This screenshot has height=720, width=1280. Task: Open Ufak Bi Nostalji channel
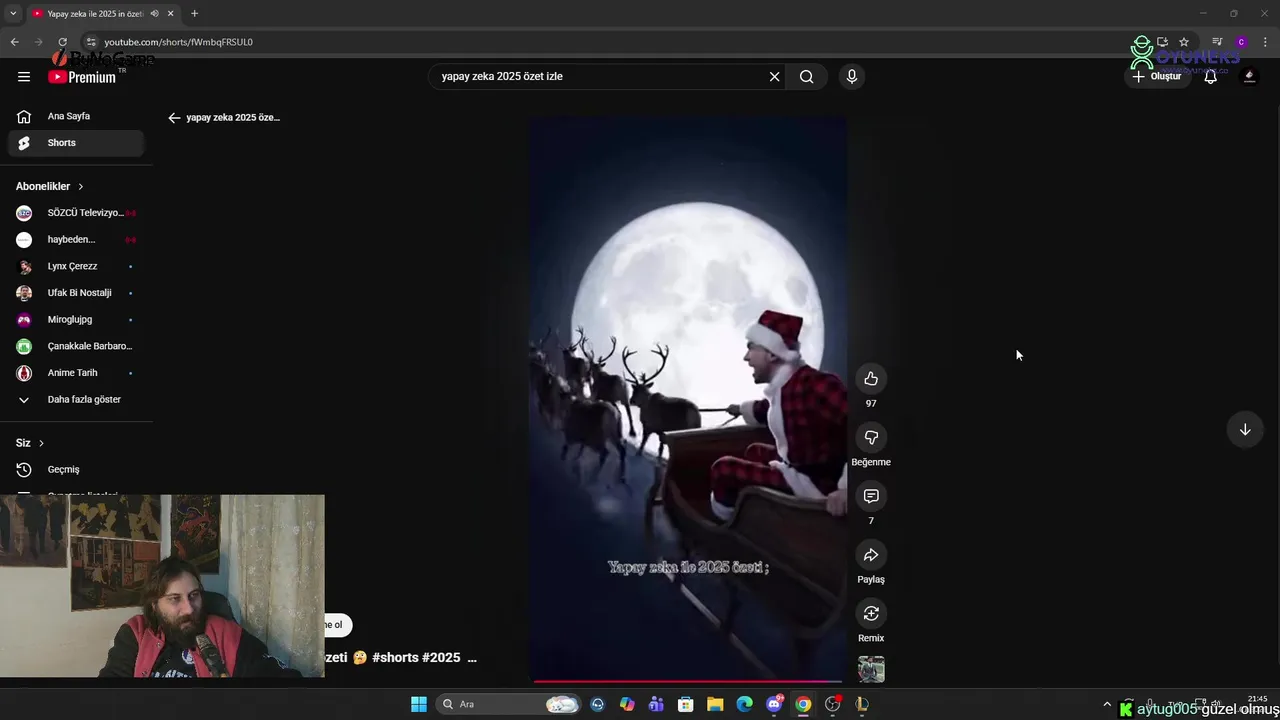pyautogui.click(x=76, y=293)
